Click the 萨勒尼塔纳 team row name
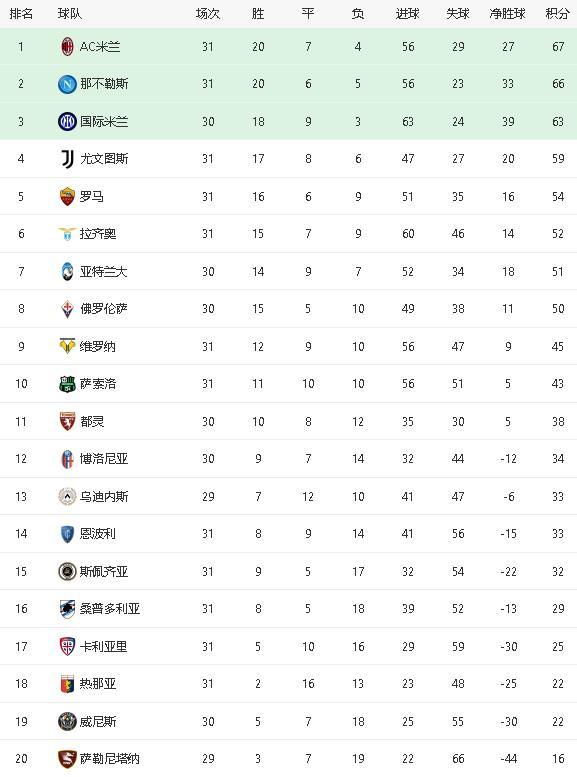Screen dimensions: 577x777 (x=110, y=758)
